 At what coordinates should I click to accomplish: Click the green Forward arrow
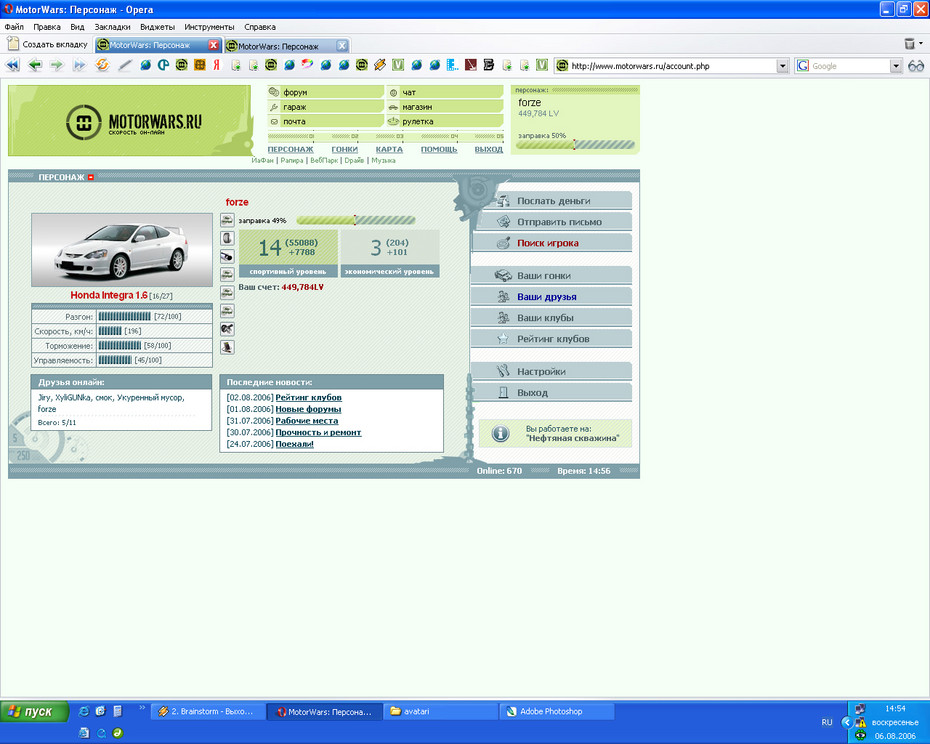pos(57,65)
